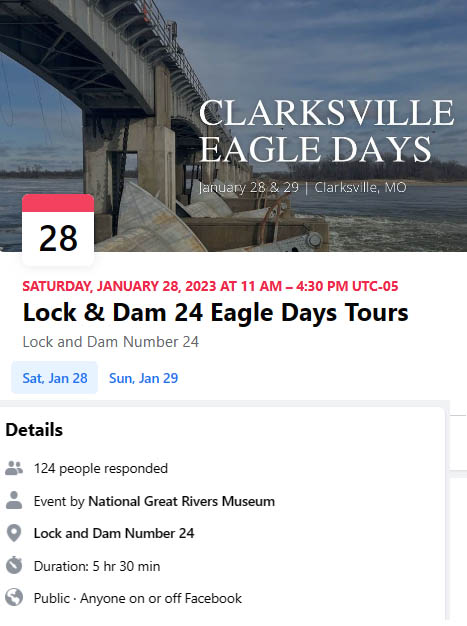Click the Details section heading

tap(34, 430)
